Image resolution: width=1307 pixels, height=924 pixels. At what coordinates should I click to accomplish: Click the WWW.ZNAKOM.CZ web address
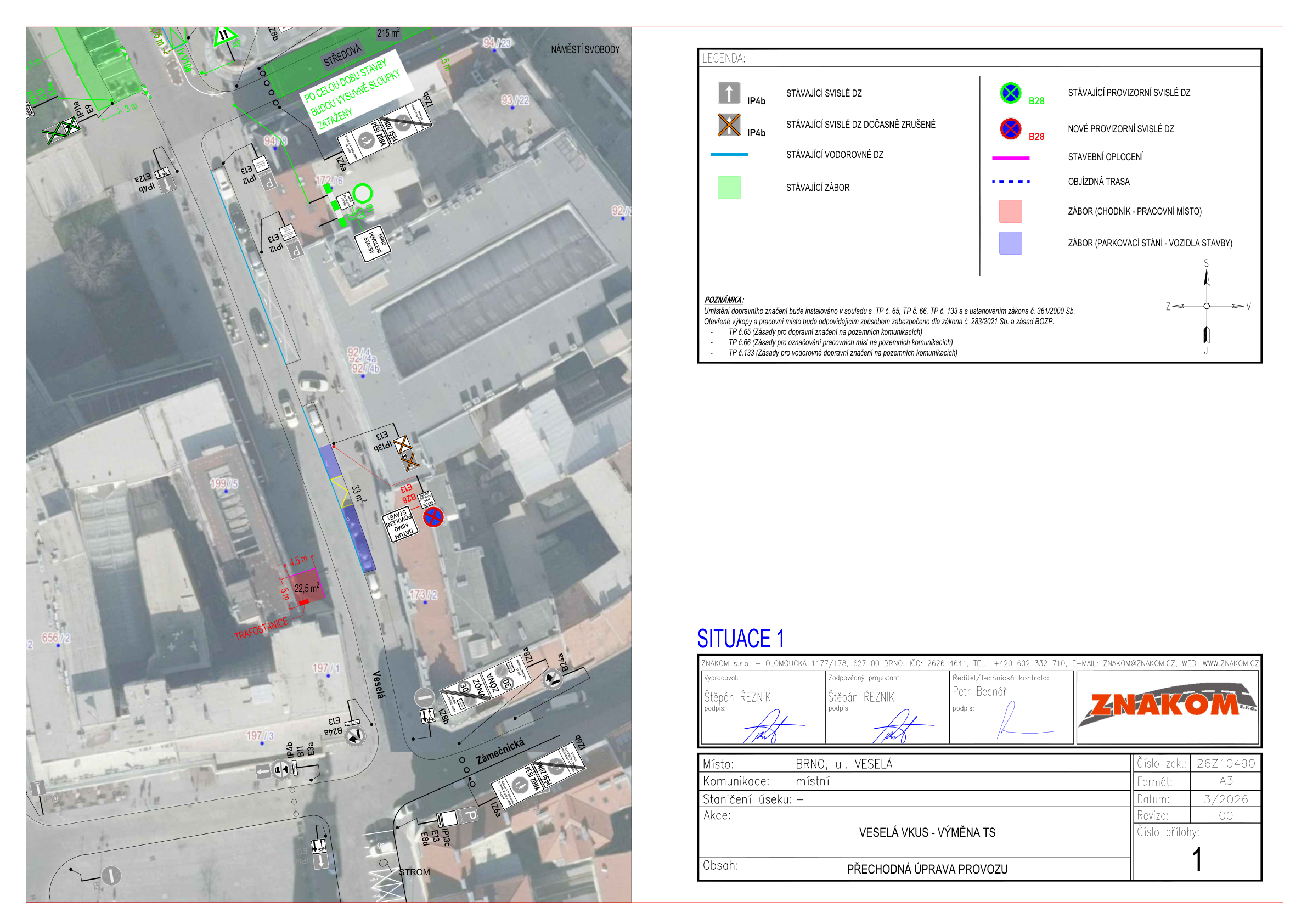click(x=1231, y=663)
